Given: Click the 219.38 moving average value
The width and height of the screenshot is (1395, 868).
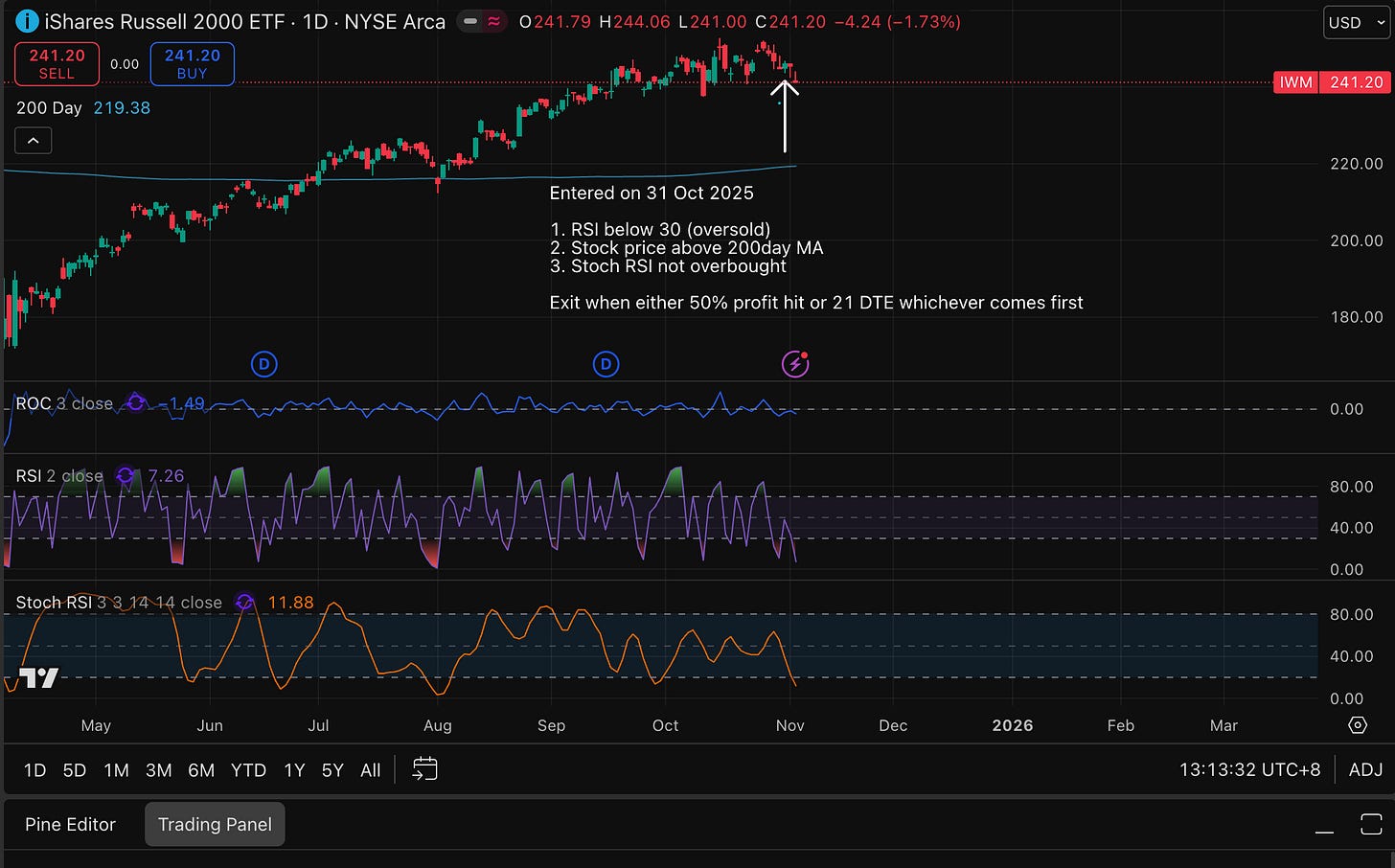Looking at the screenshot, I should click(x=122, y=108).
